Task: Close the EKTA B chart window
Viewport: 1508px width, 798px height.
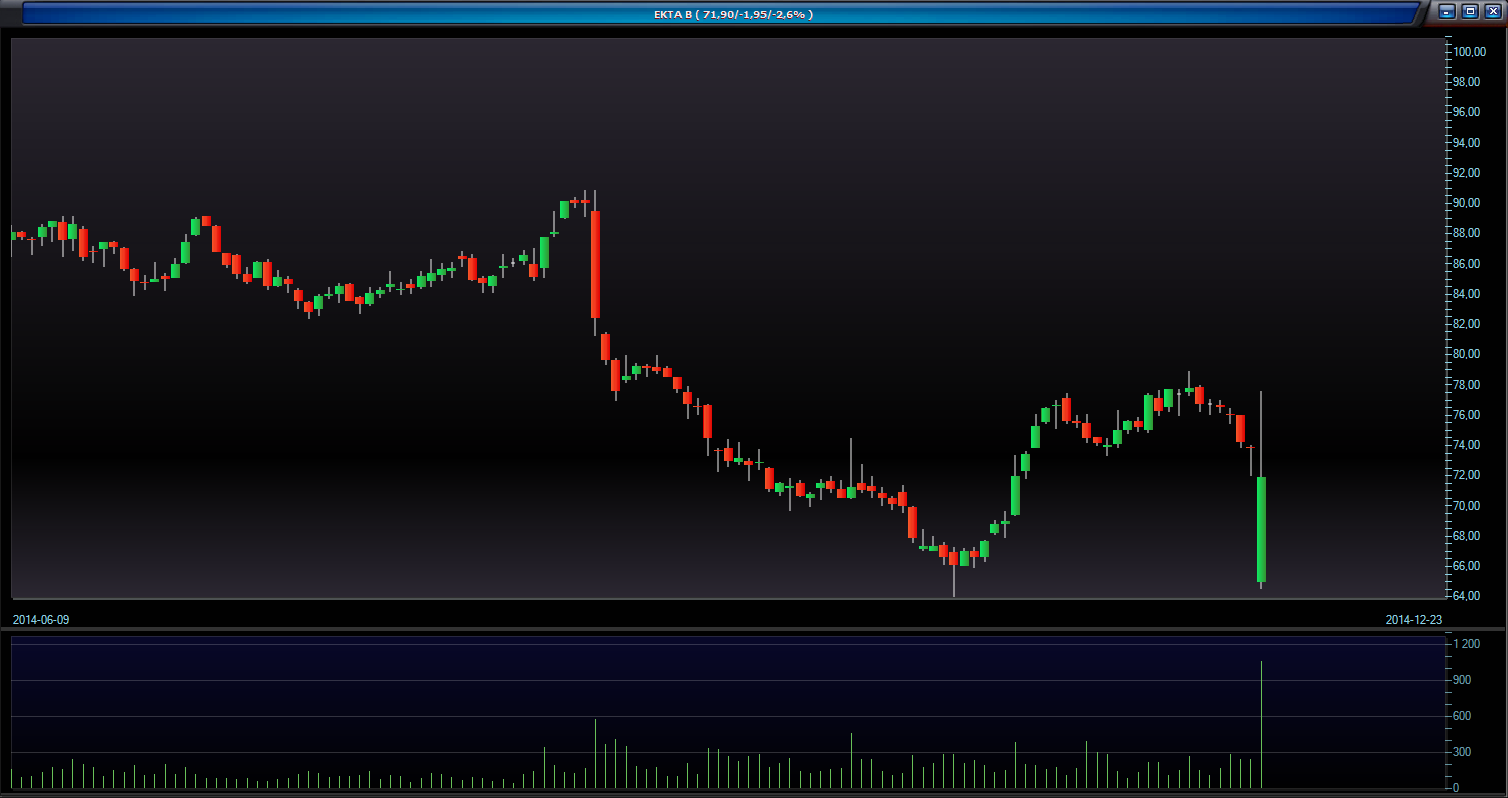Action: point(1493,12)
